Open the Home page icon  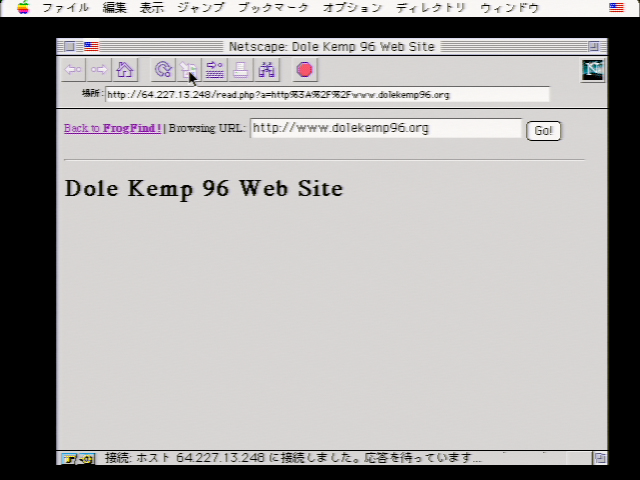[x=124, y=70]
